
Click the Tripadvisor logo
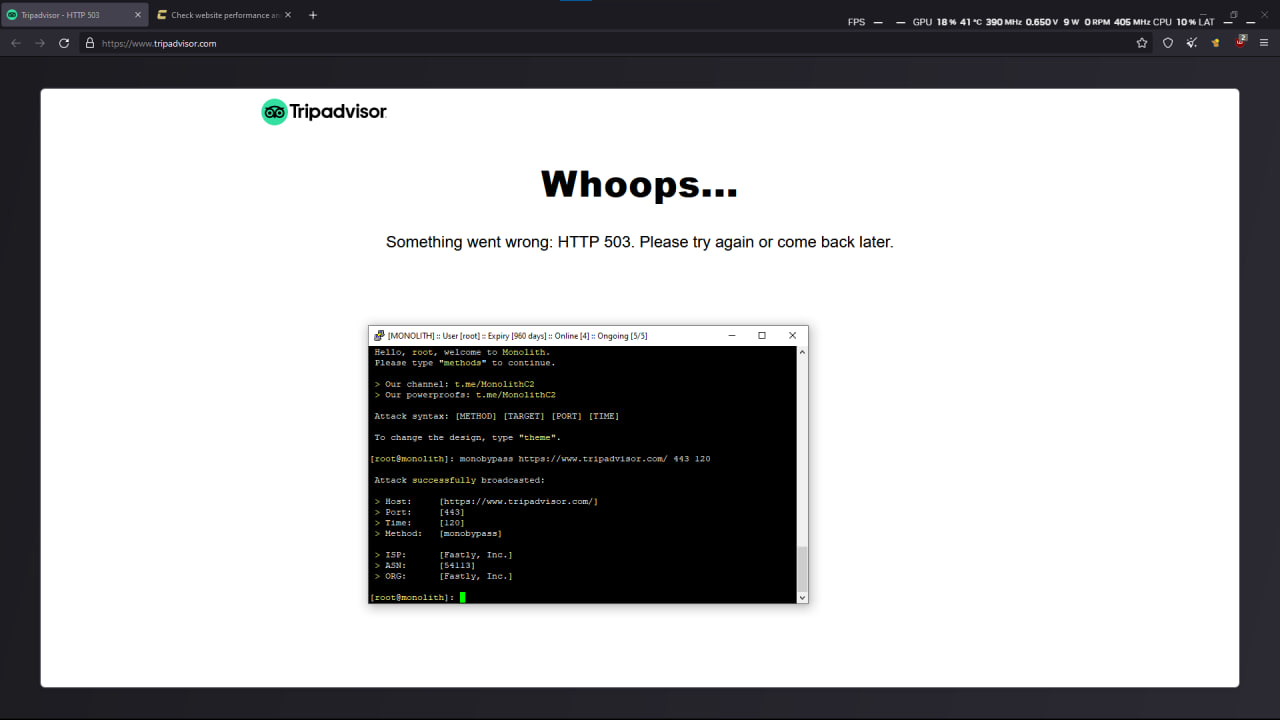click(324, 112)
